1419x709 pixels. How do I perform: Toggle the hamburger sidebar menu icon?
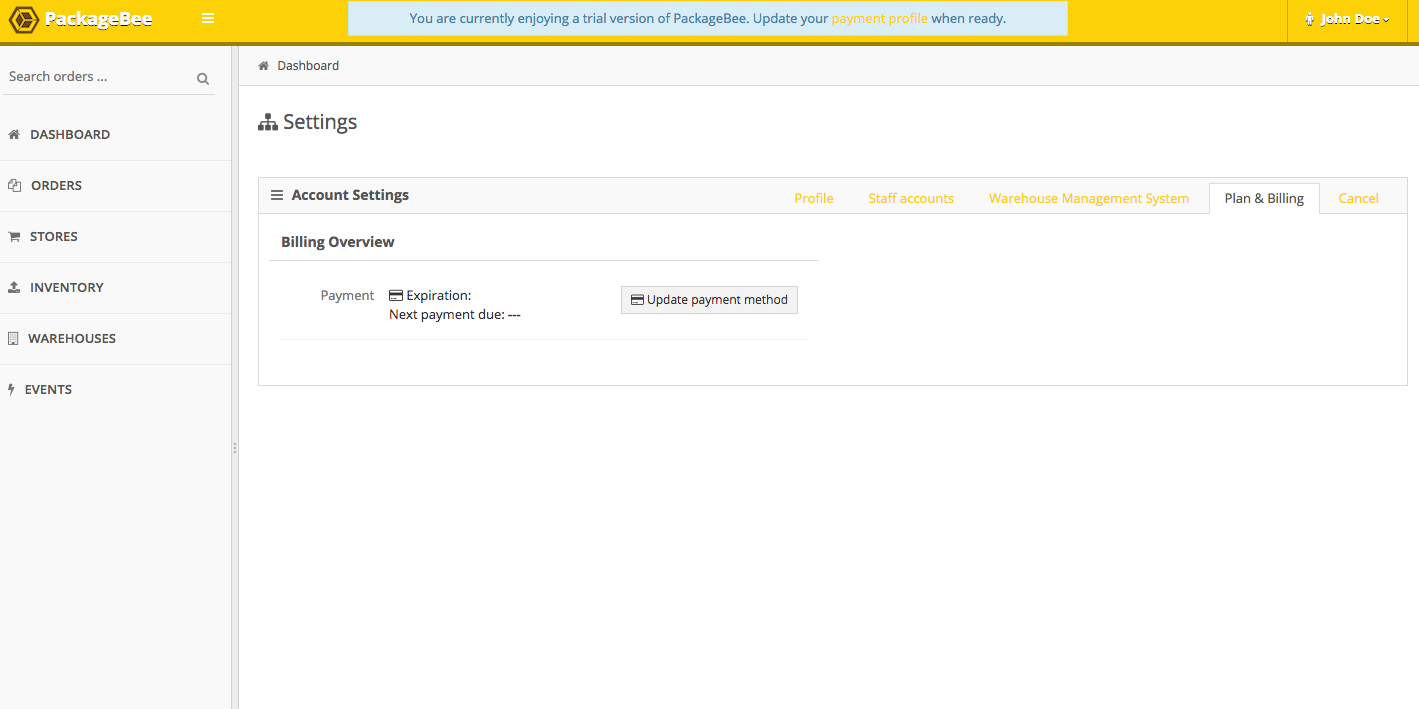point(208,18)
